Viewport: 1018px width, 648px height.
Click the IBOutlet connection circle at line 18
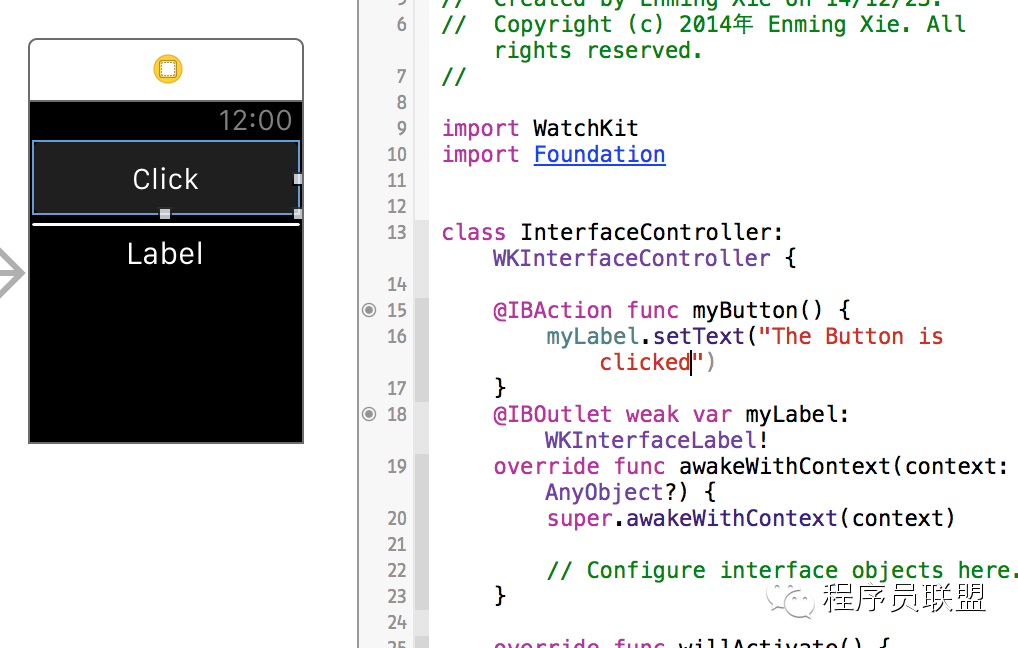coord(369,414)
